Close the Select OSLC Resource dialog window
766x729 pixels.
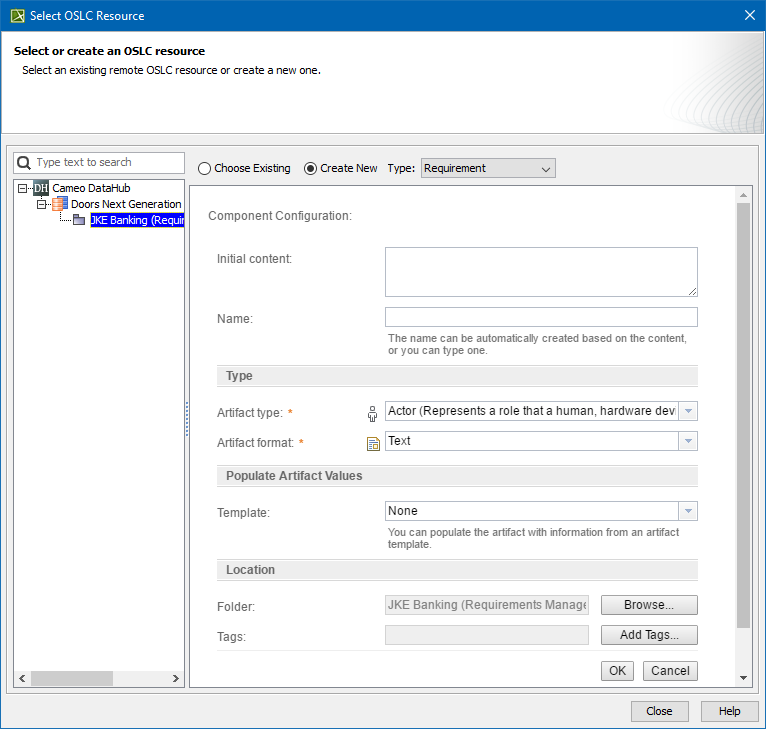coord(750,16)
